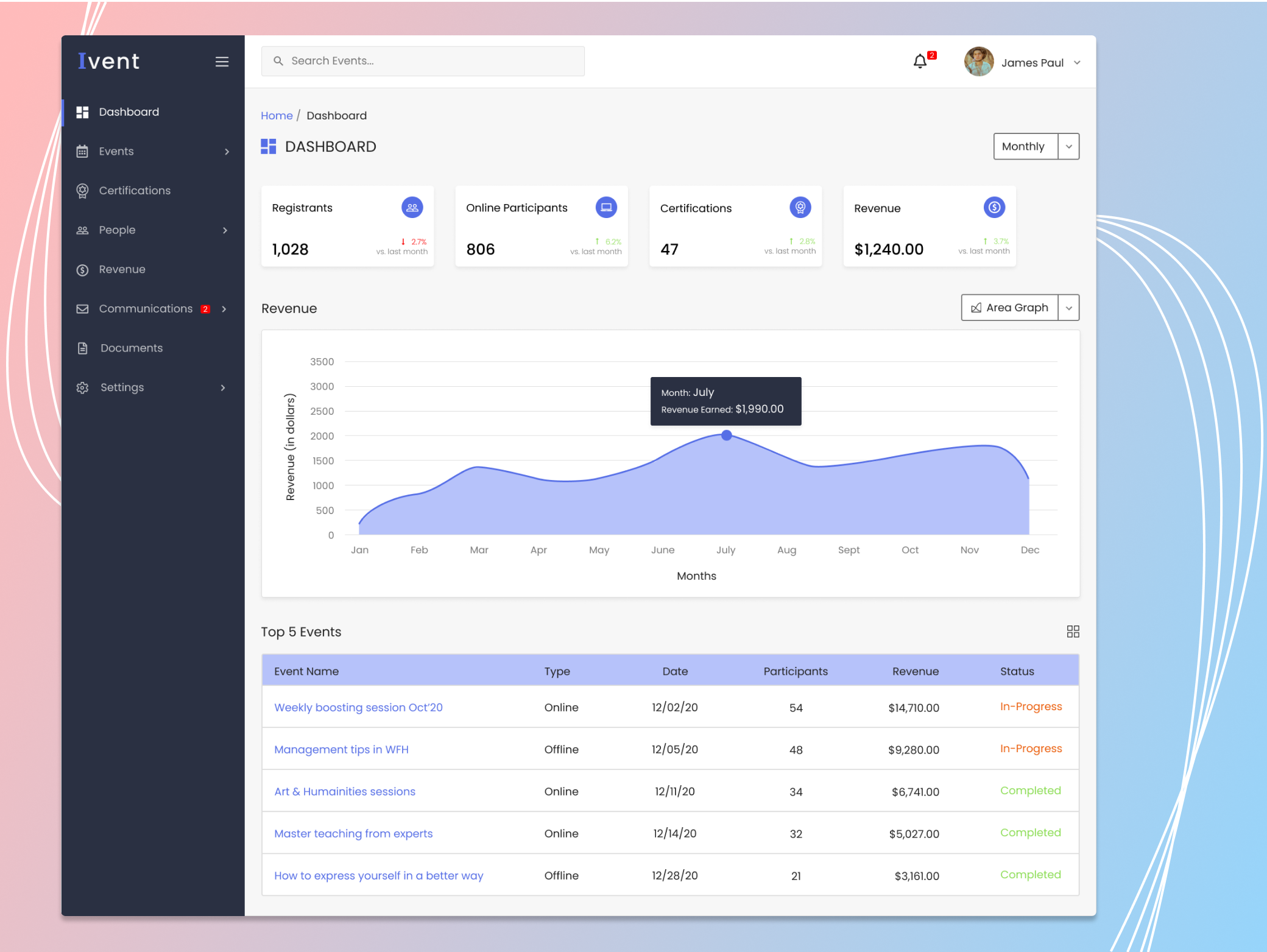Click the Certifications badge icon on stats card

pos(800,207)
